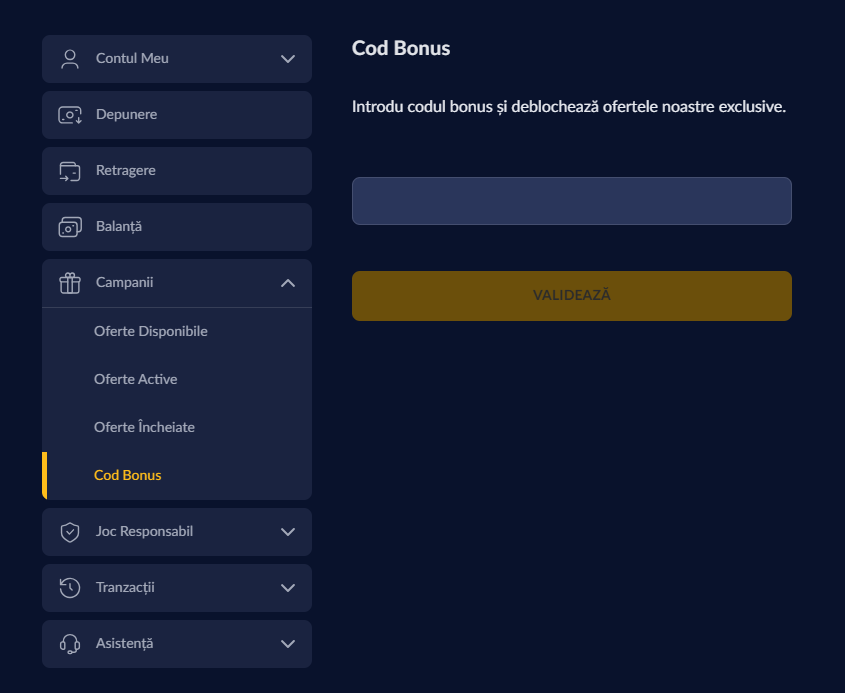Open the Oferte Disponibile page

pyautogui.click(x=150, y=330)
